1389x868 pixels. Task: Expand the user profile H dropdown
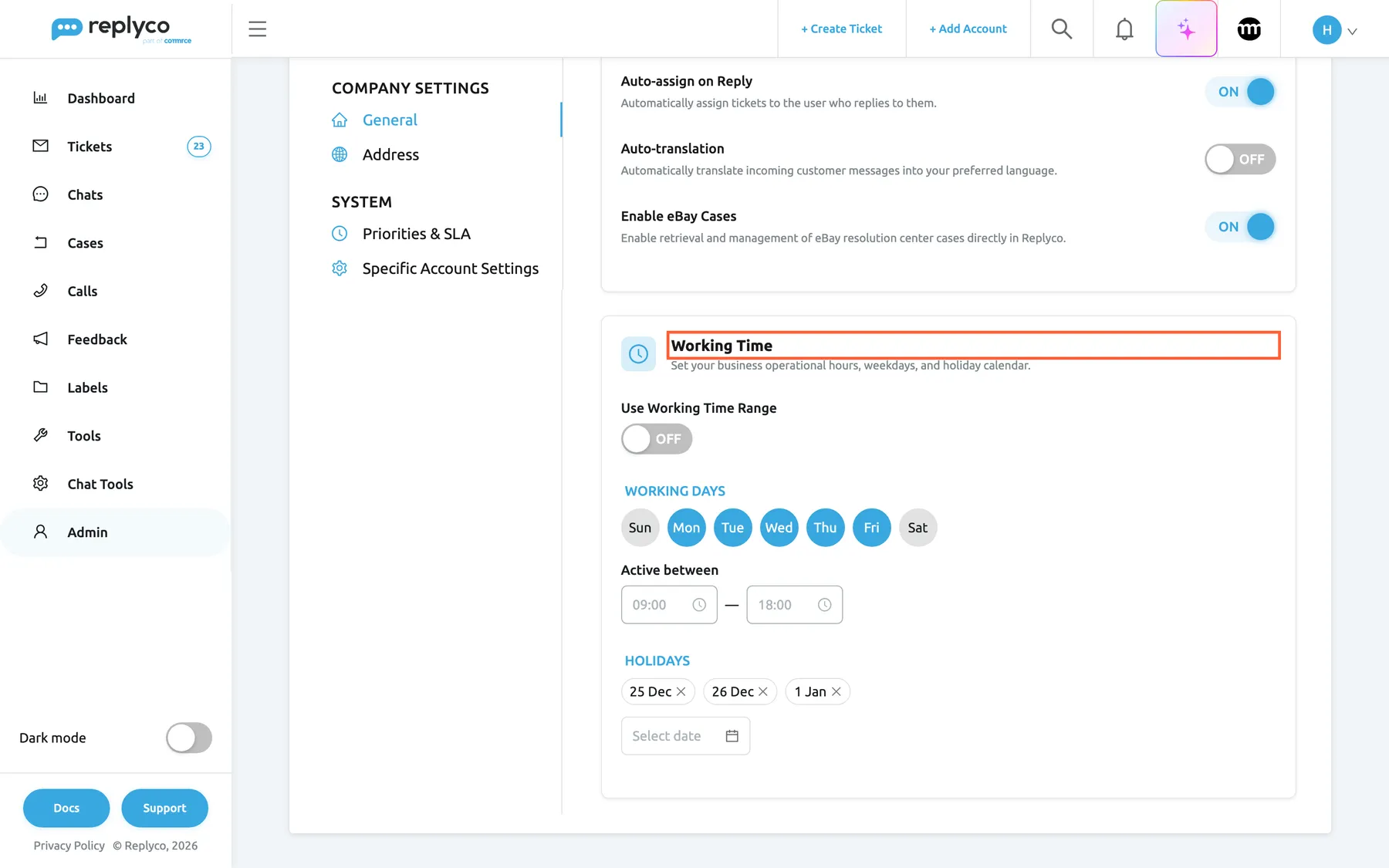click(1335, 30)
